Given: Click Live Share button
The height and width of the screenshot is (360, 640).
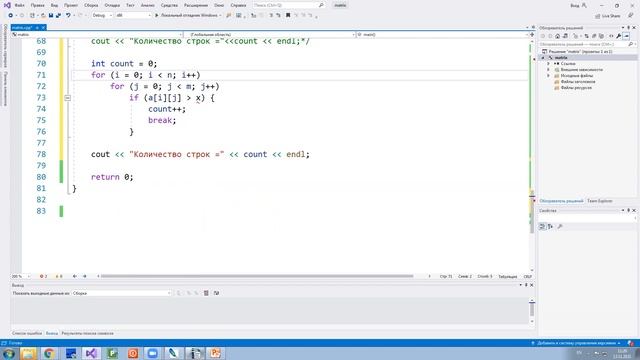Looking at the screenshot, I should tap(608, 16).
